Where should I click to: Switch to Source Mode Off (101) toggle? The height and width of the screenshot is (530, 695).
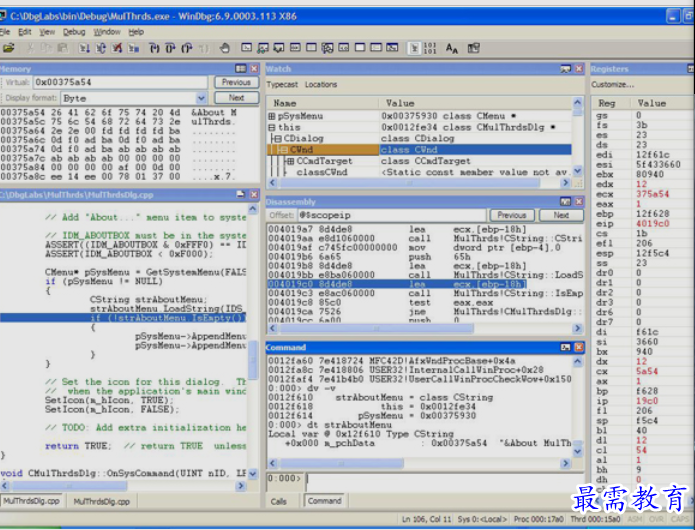point(429,48)
